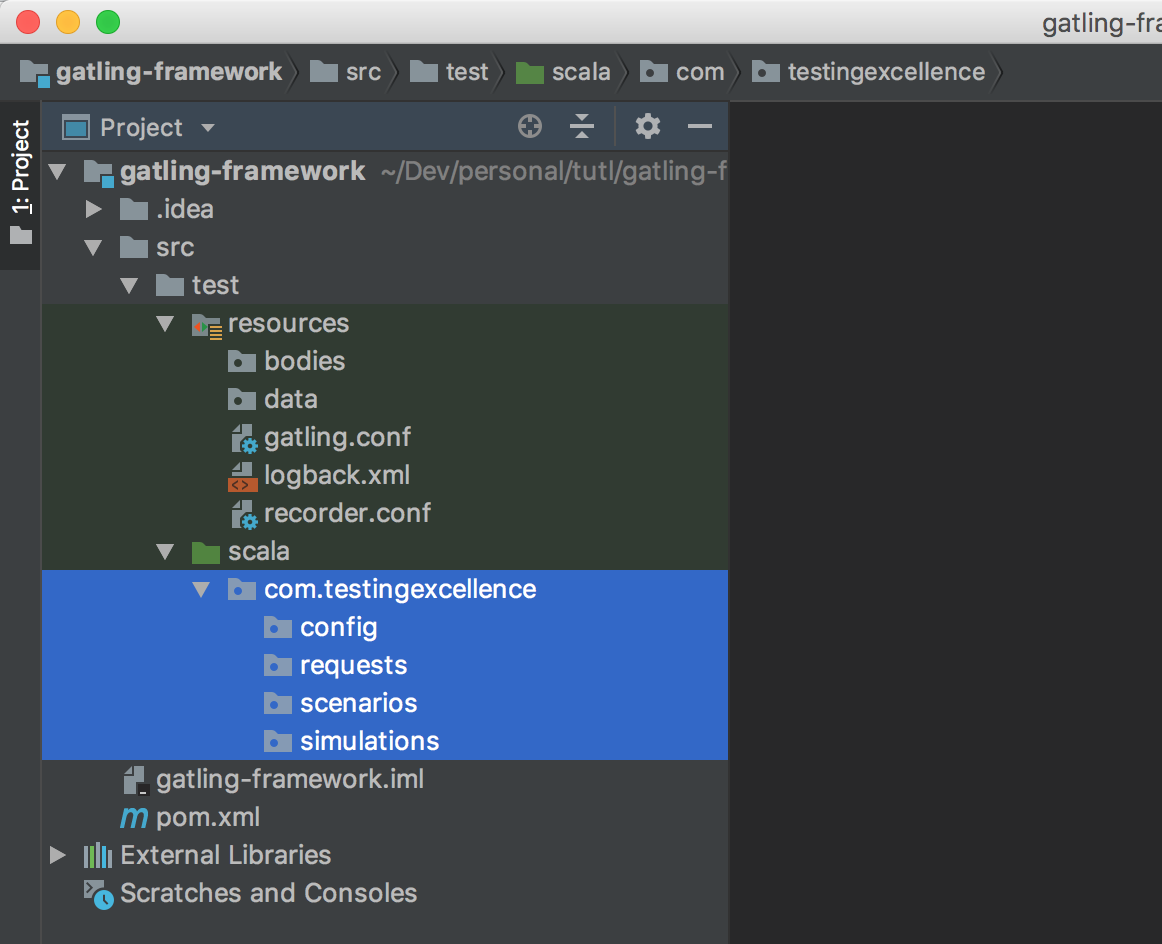Image resolution: width=1162 pixels, height=944 pixels.
Task: Collapse the com.testingexcellence package
Action: pyautogui.click(x=201, y=590)
